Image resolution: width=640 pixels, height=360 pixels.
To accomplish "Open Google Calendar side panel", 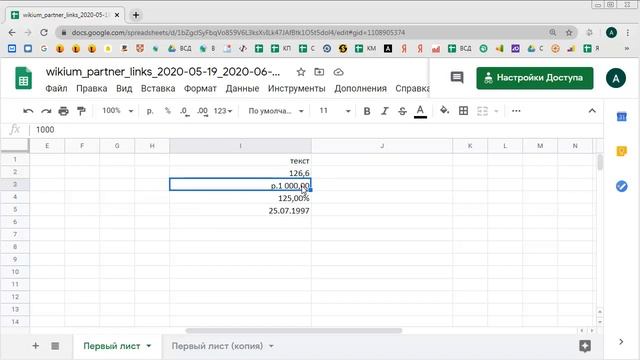I will point(622,117).
